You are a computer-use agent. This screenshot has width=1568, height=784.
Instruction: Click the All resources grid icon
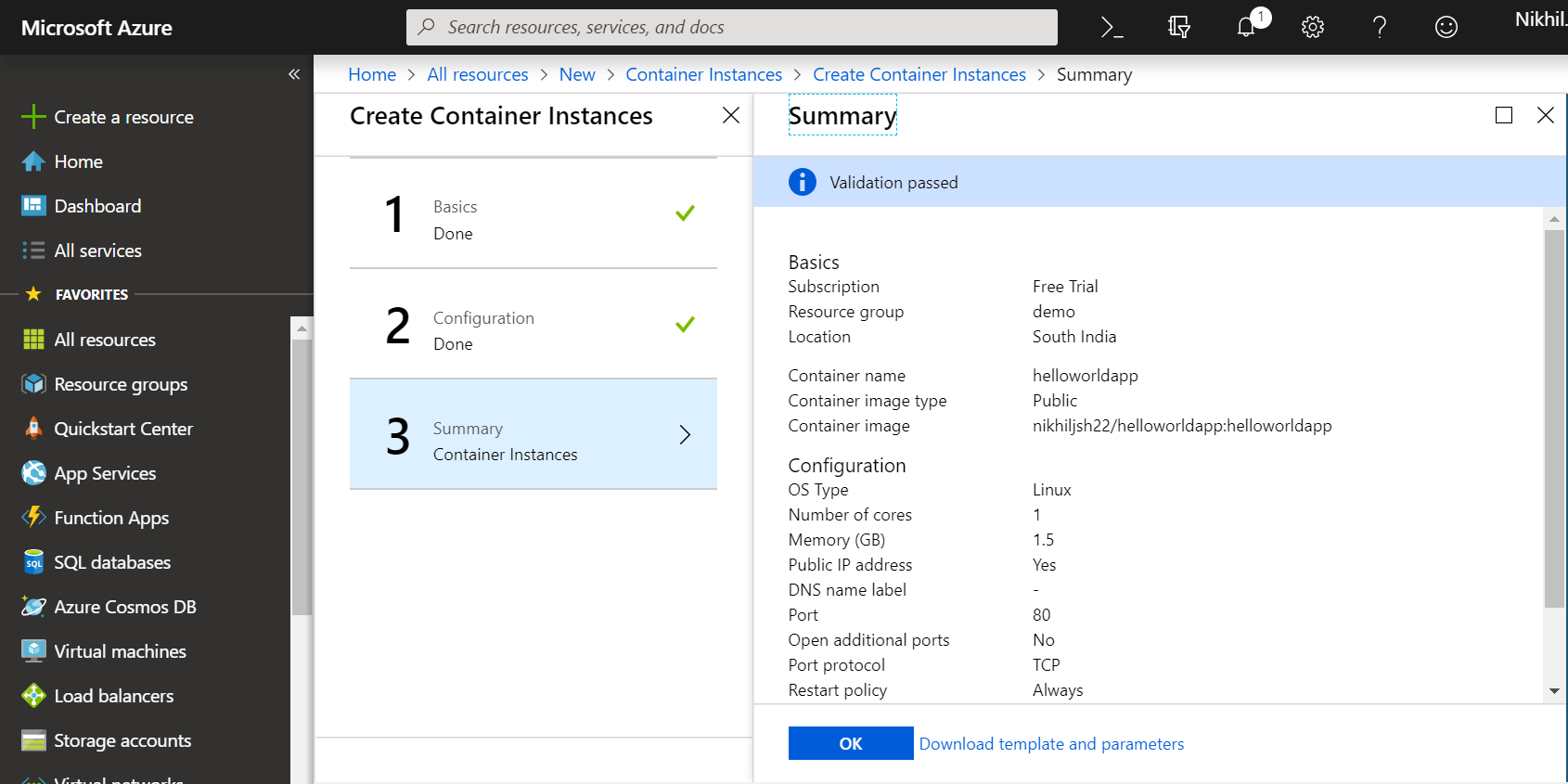[33, 340]
